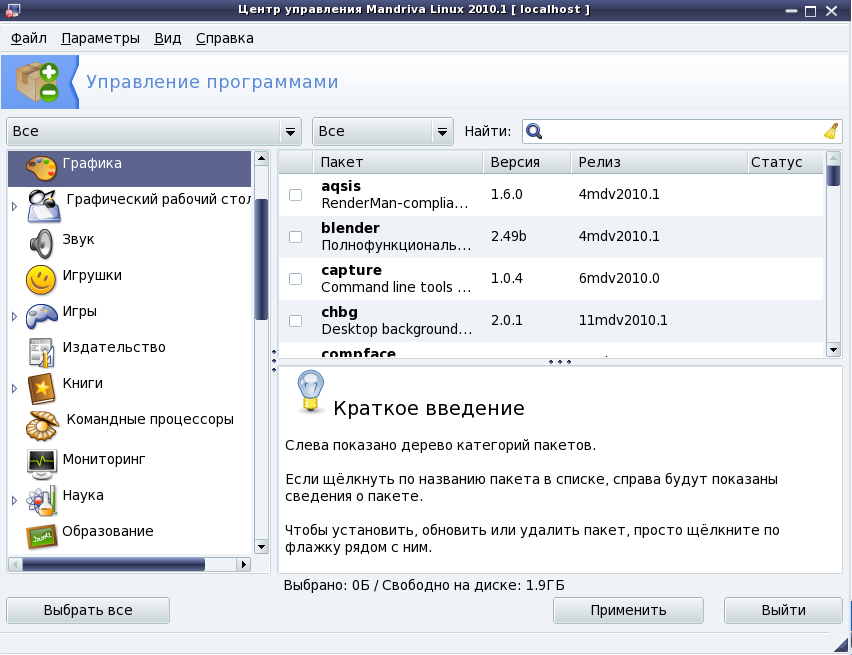Click the window title bar app icon
This screenshot has width=852, height=655.
(x=12, y=10)
